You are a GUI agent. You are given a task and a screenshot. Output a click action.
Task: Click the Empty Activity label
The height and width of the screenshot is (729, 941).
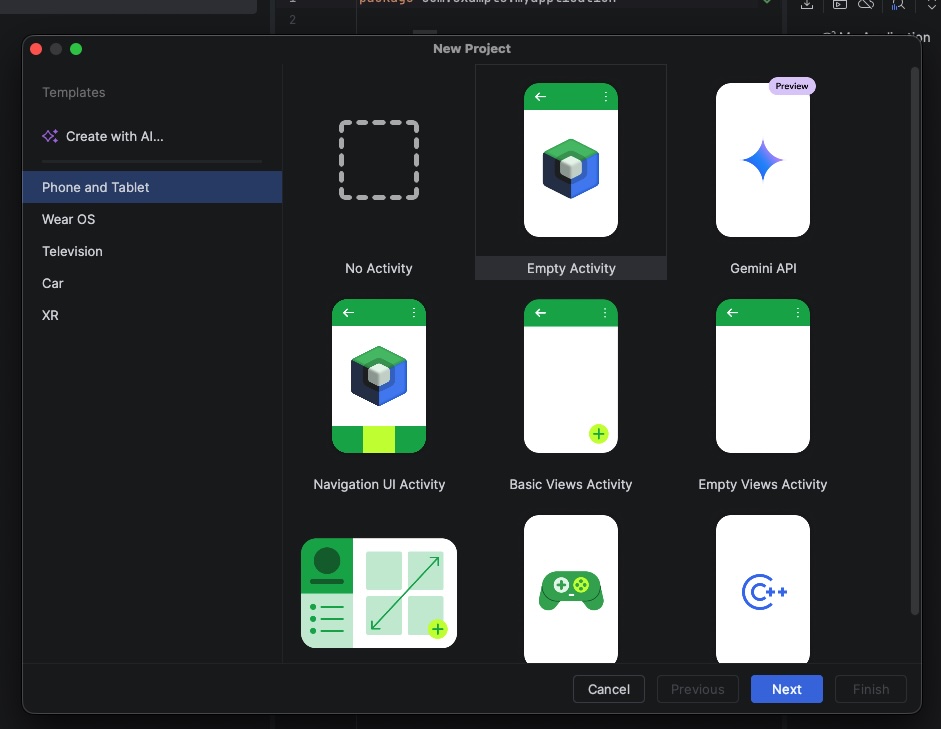tap(571, 268)
